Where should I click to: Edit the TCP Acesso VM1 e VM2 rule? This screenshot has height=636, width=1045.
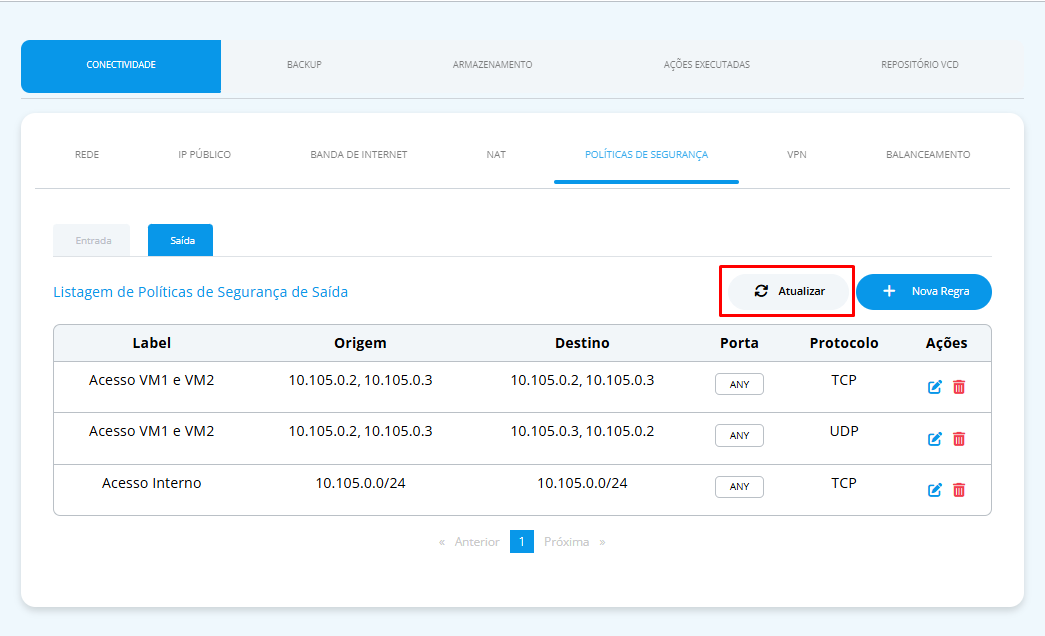coord(934,387)
